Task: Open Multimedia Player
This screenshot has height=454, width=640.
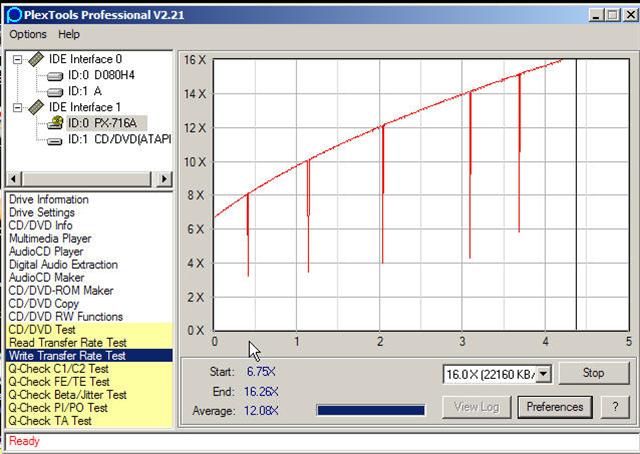Action: [x=50, y=239]
